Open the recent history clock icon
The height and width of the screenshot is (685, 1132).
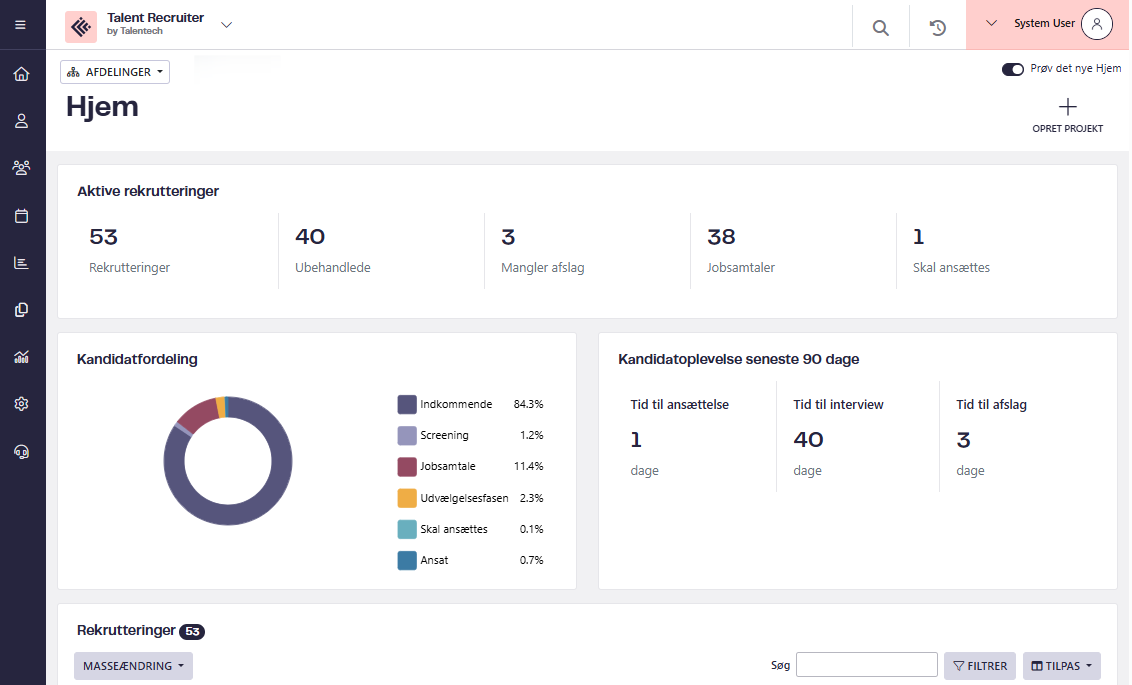point(937,28)
